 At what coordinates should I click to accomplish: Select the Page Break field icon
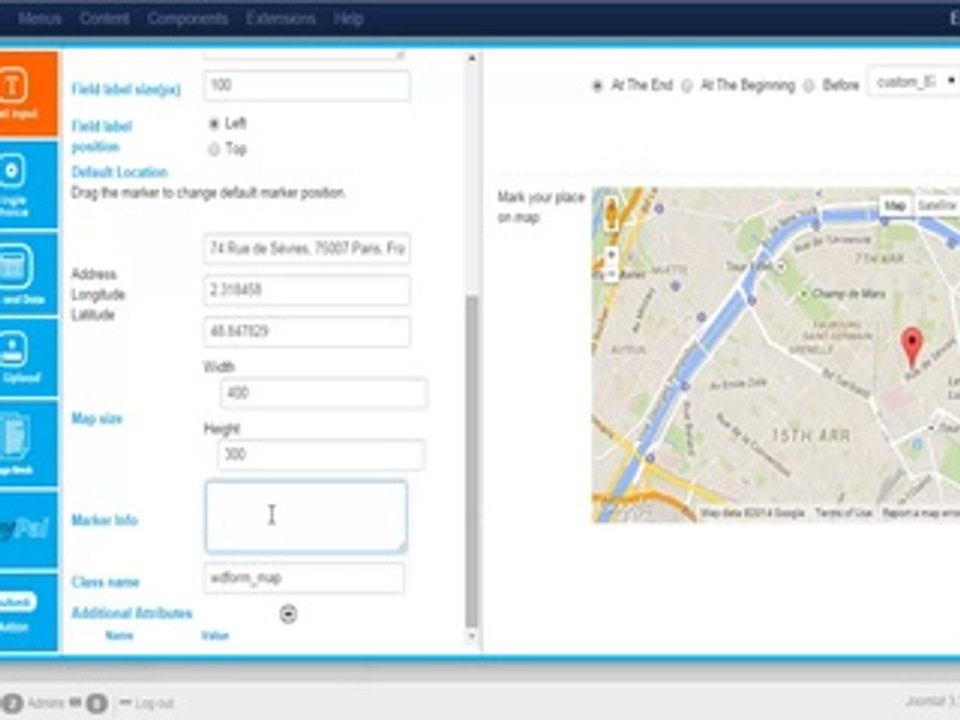point(27,443)
